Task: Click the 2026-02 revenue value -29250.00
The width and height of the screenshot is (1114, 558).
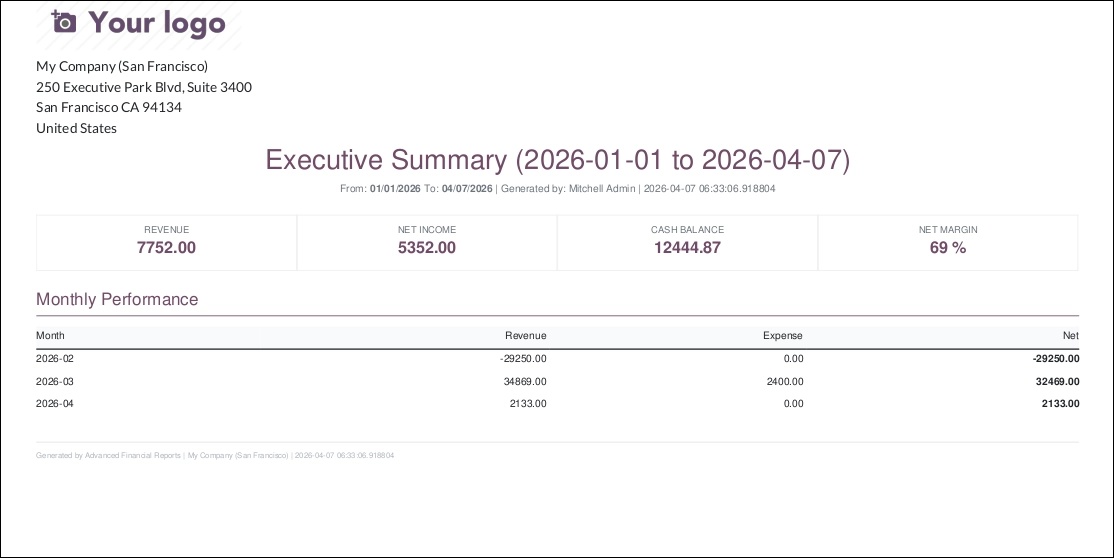Action: click(x=524, y=359)
